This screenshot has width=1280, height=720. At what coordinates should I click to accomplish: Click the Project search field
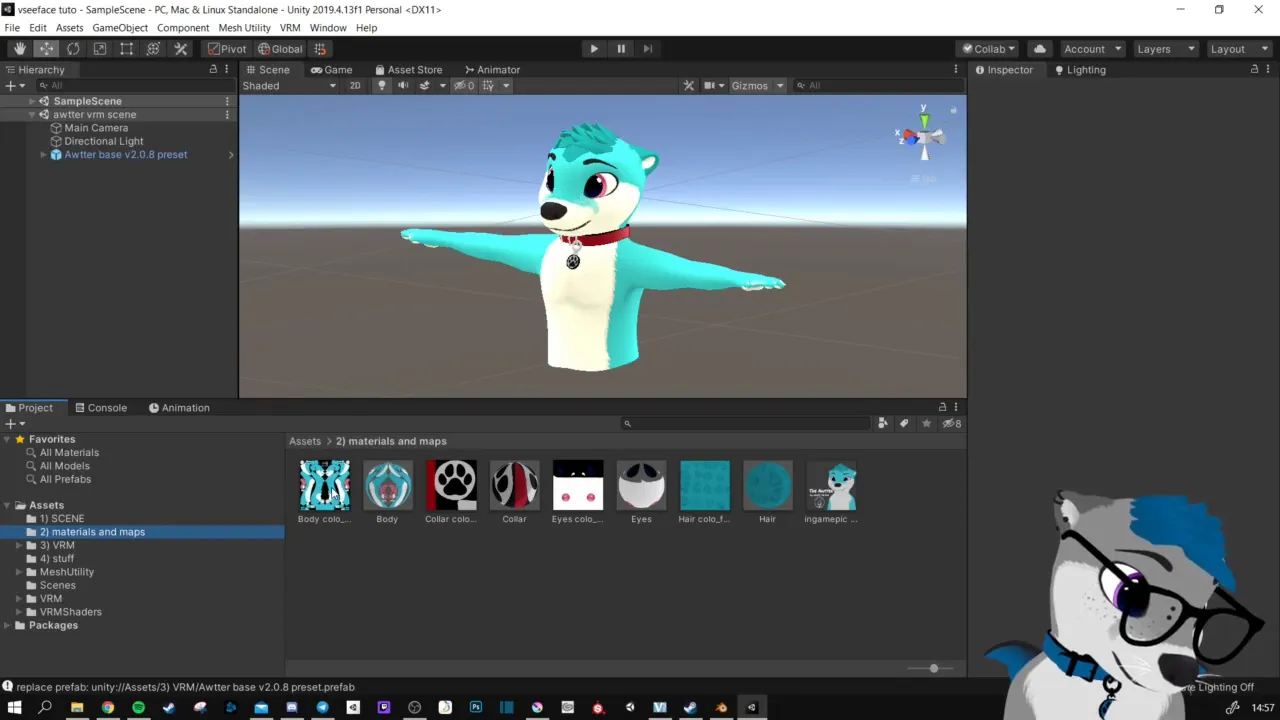point(746,424)
